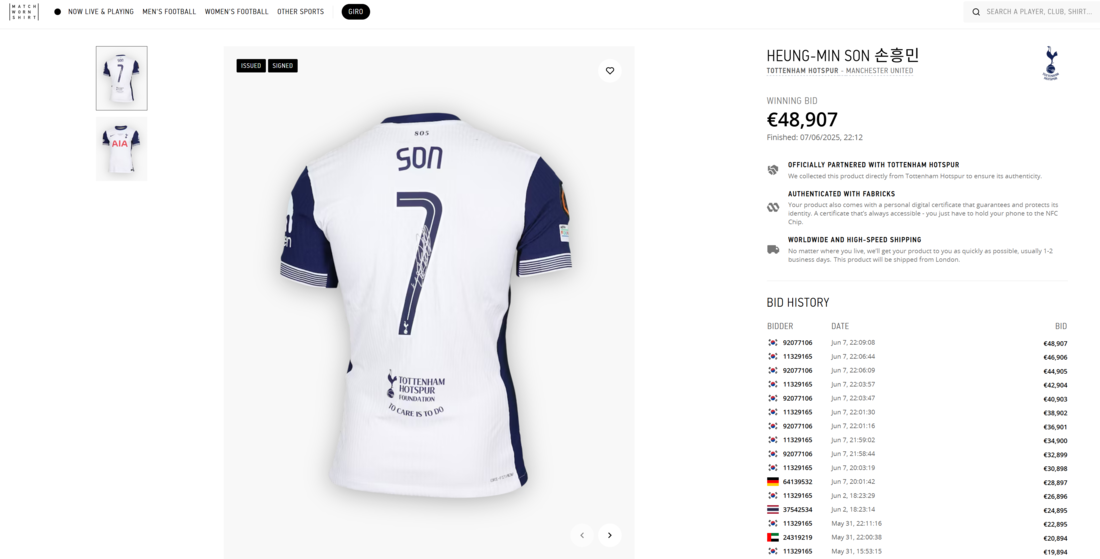Open the Women's Football menu
Viewport: 1100px width, 559px height.
[236, 12]
